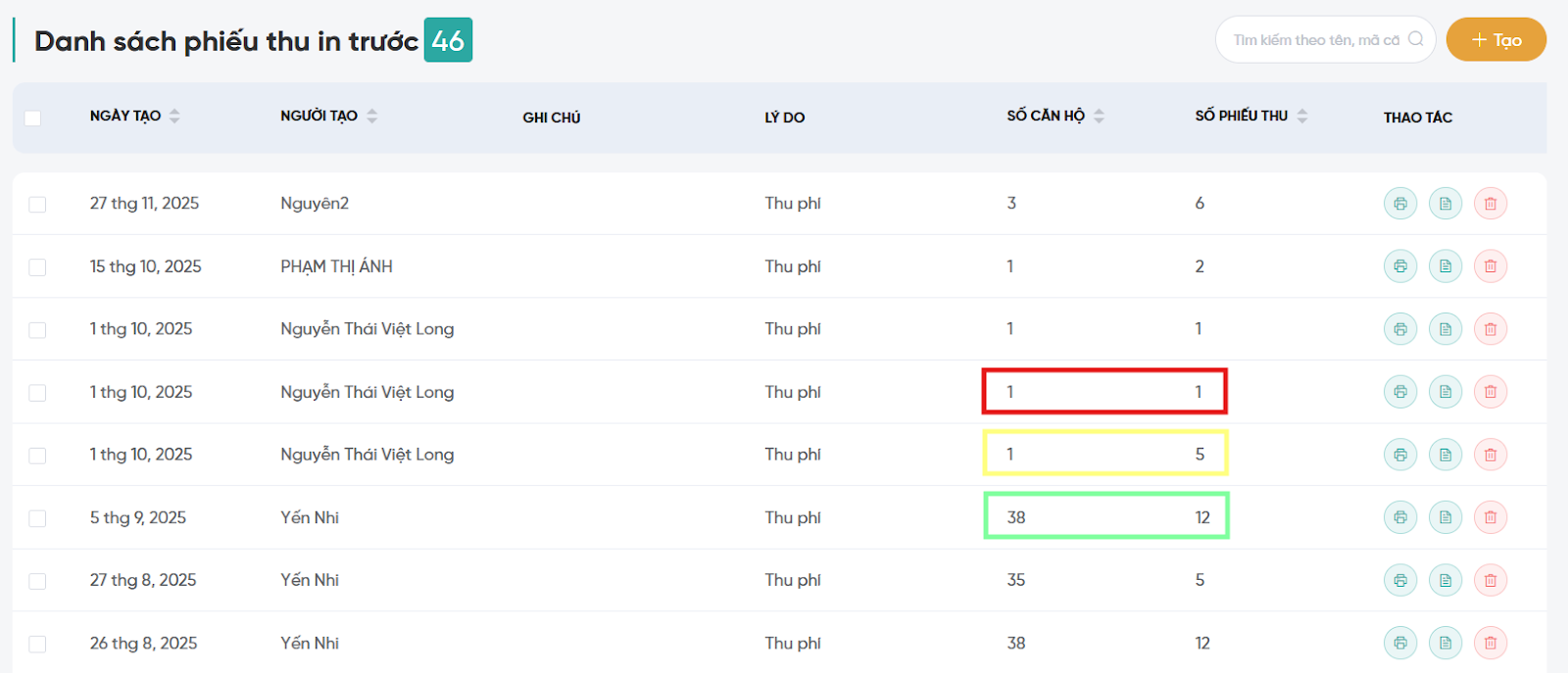This screenshot has height=673, width=1568.
Task: Select the 5 thg 9, 2025 row checkbox
Action: click(x=37, y=518)
